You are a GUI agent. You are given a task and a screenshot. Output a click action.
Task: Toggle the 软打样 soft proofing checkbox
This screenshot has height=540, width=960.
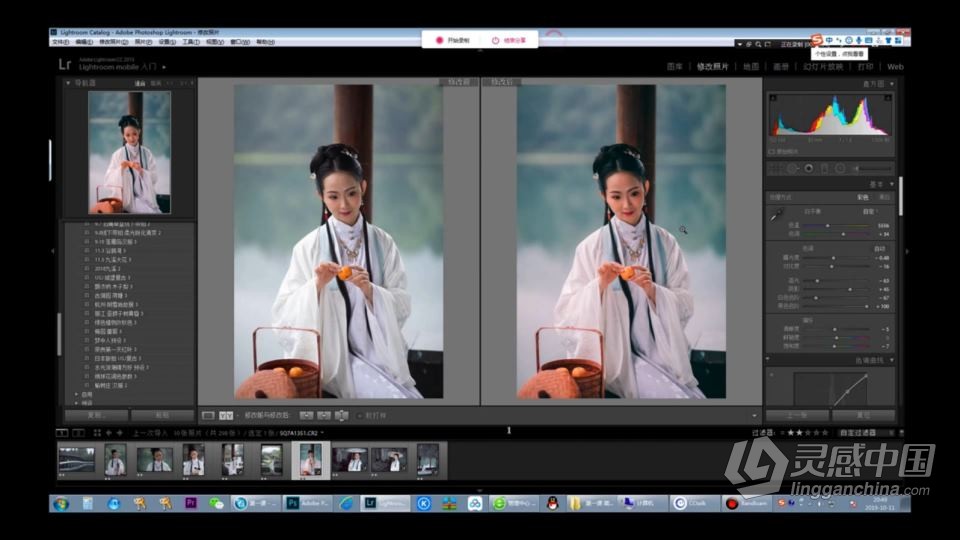(x=359, y=416)
